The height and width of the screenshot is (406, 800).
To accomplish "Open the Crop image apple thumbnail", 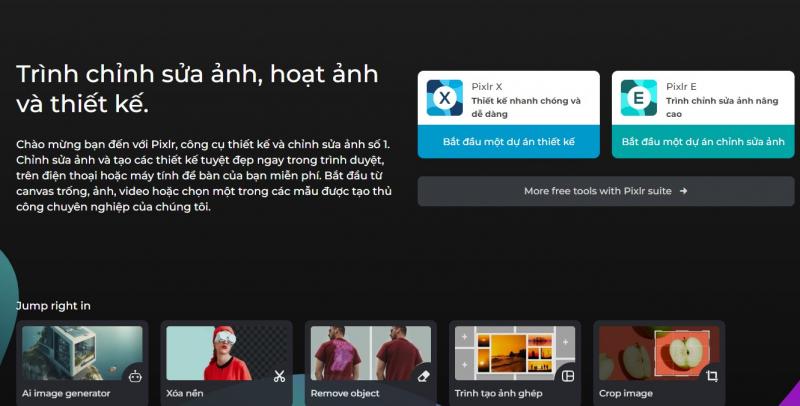I will (x=659, y=353).
